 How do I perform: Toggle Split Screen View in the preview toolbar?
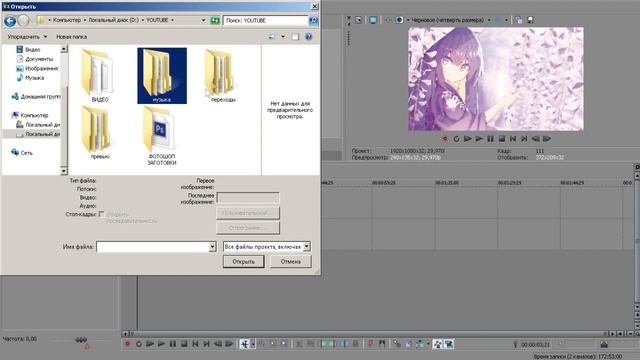(x=400, y=20)
